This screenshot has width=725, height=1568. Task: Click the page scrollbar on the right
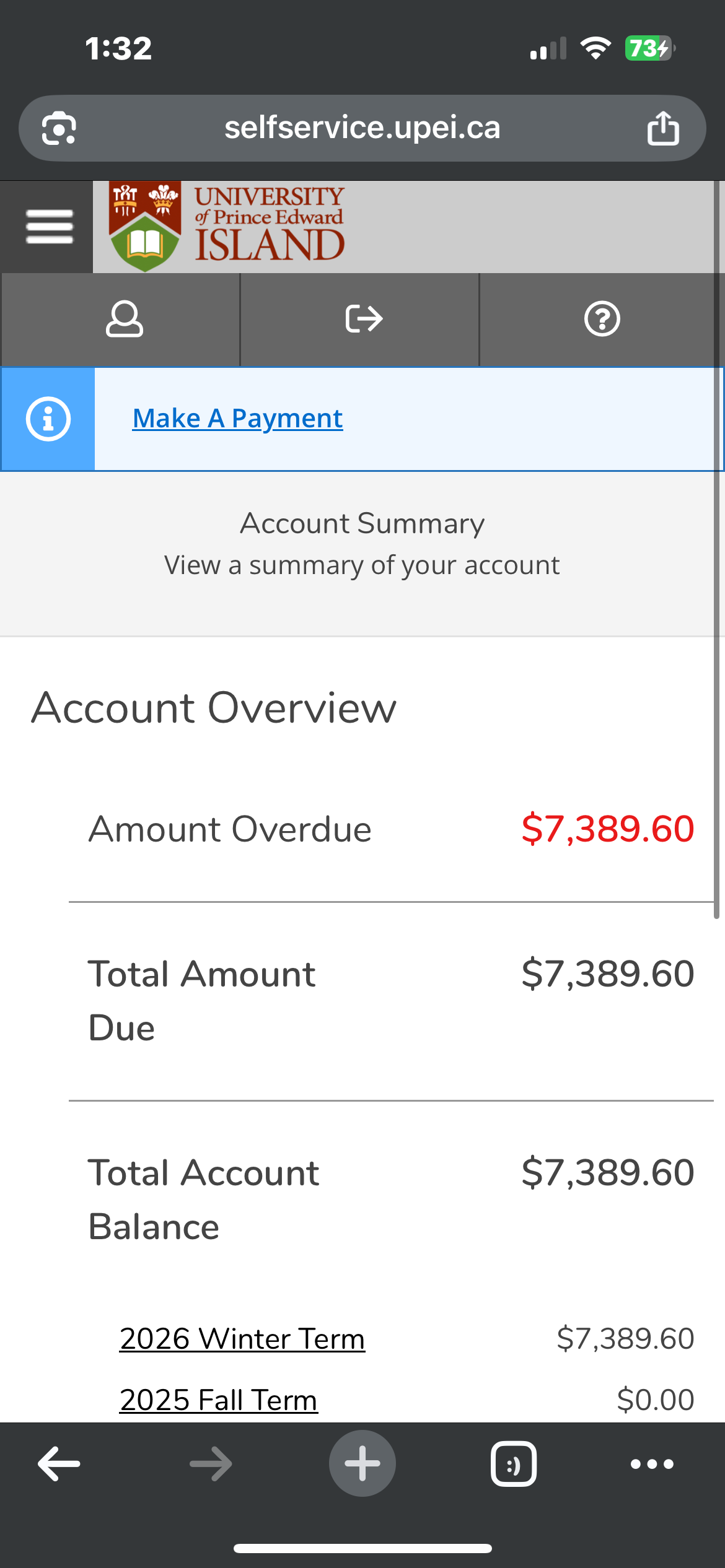[716, 557]
